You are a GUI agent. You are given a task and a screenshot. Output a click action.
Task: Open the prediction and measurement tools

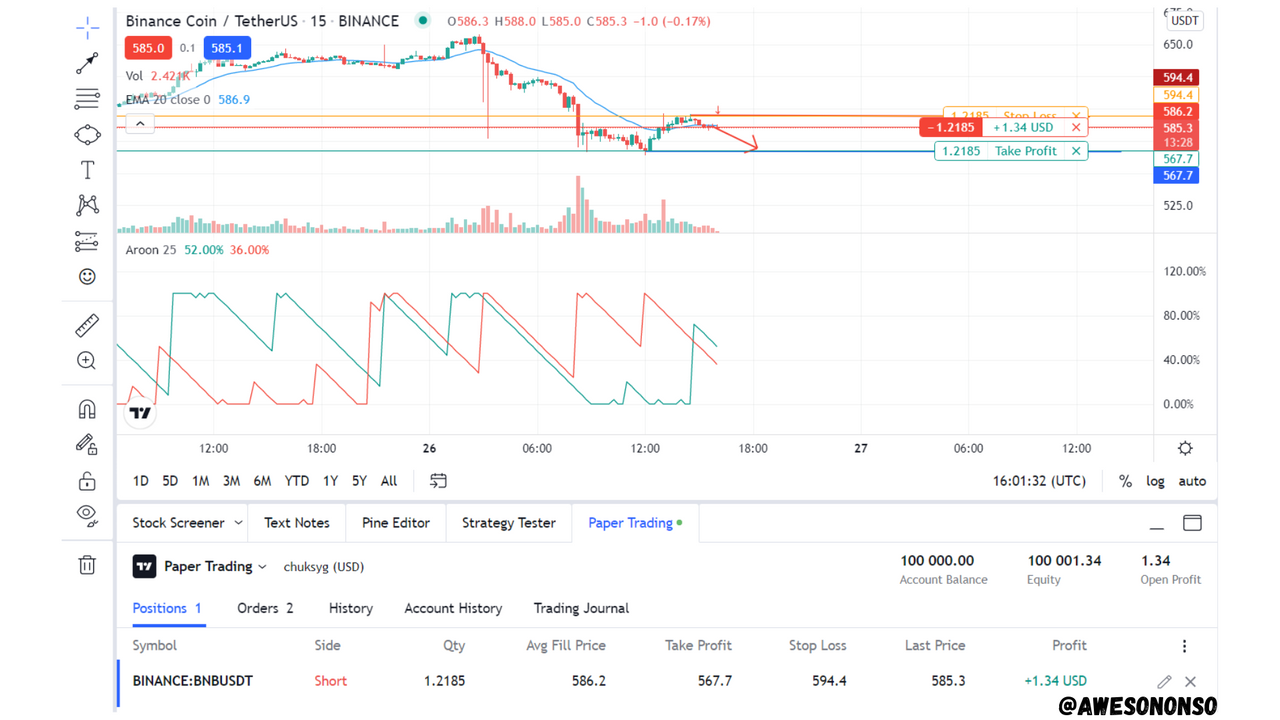[87, 241]
